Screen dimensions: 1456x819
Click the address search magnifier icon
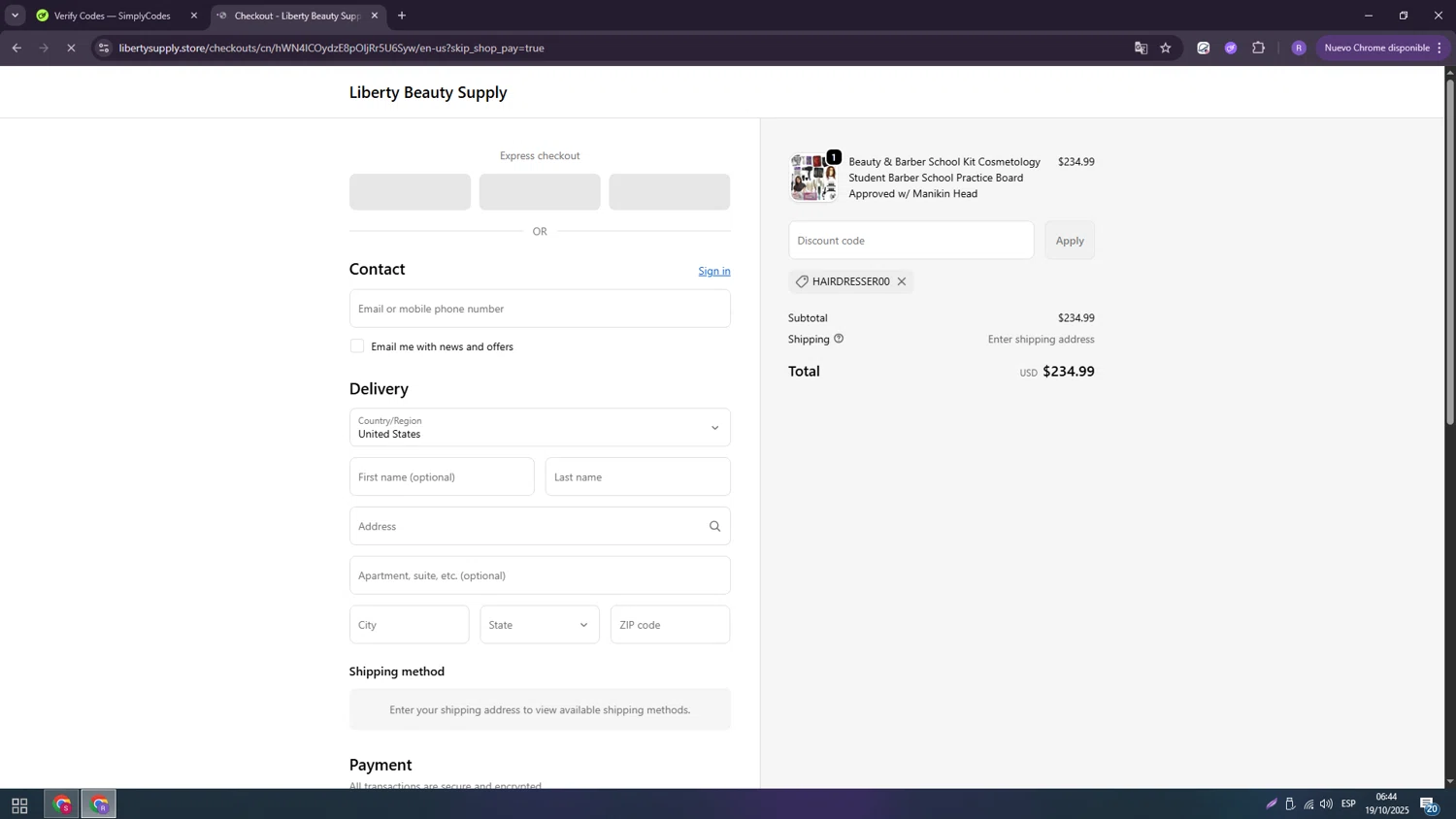point(714,526)
